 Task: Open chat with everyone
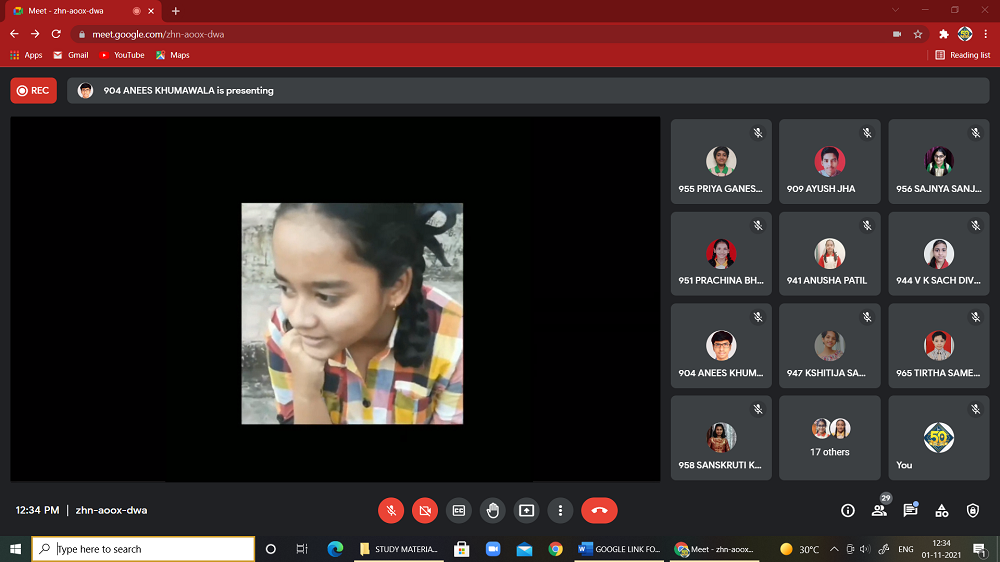(x=910, y=510)
